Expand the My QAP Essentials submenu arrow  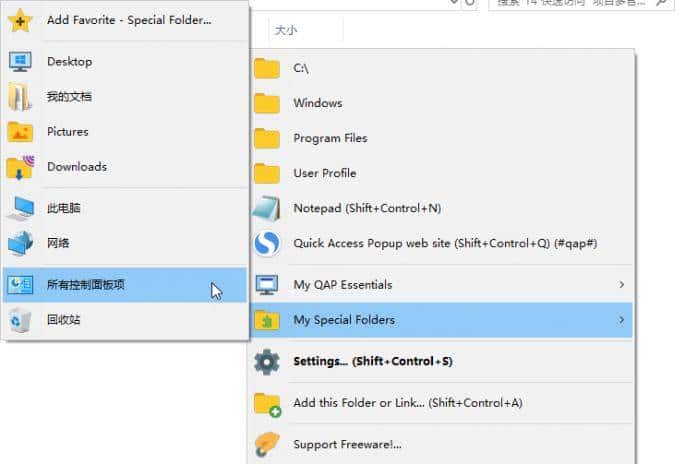tap(621, 285)
